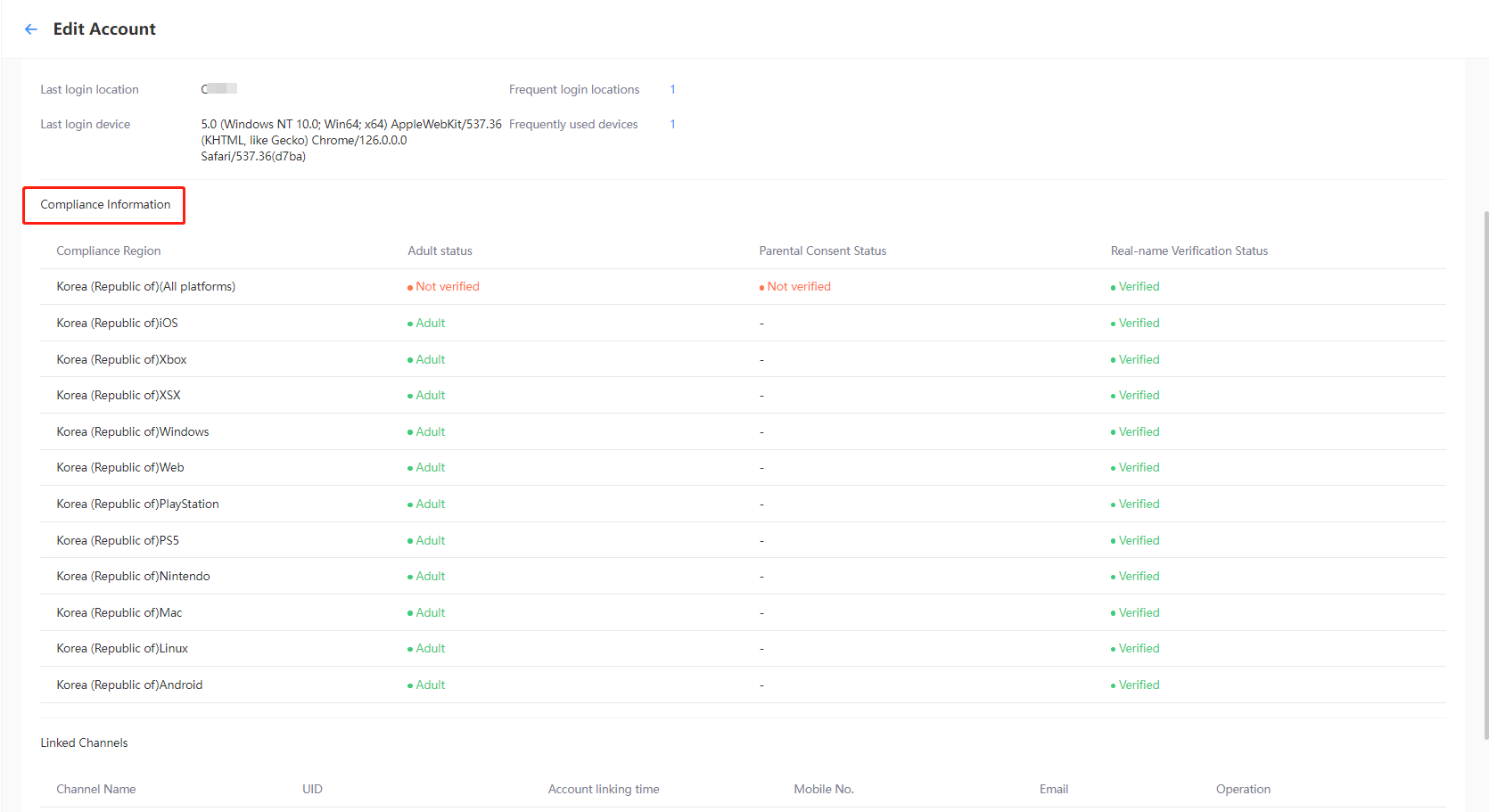Screen dimensions: 1489x812
Task: Click the Adult status column header
Action: 440,251
